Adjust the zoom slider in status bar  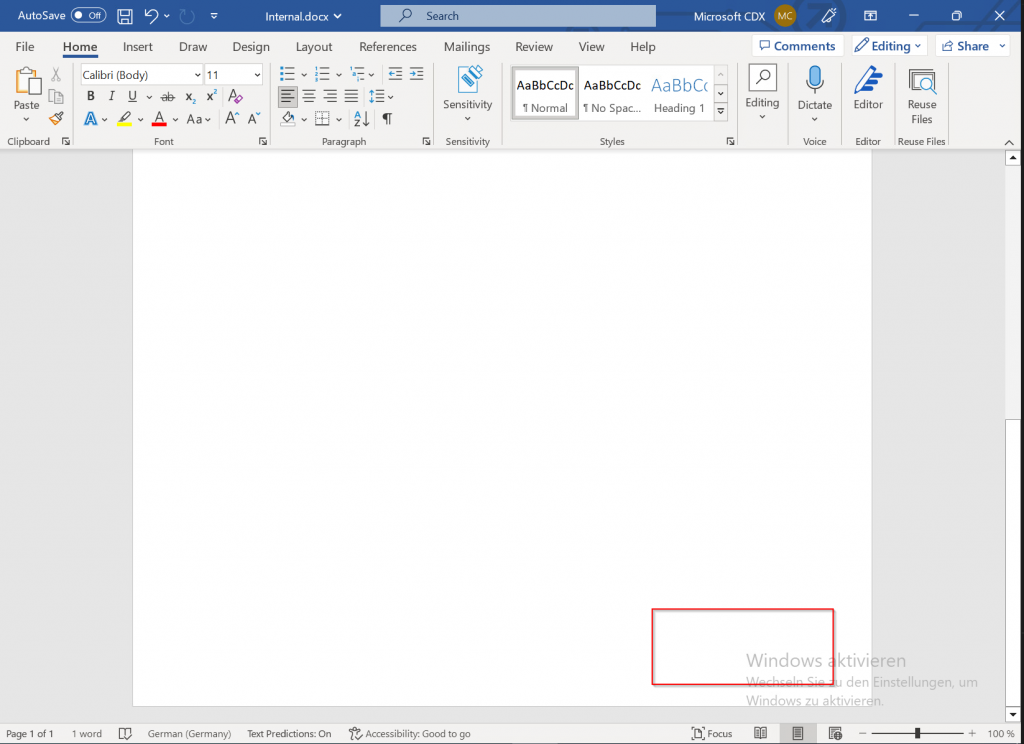coord(917,734)
